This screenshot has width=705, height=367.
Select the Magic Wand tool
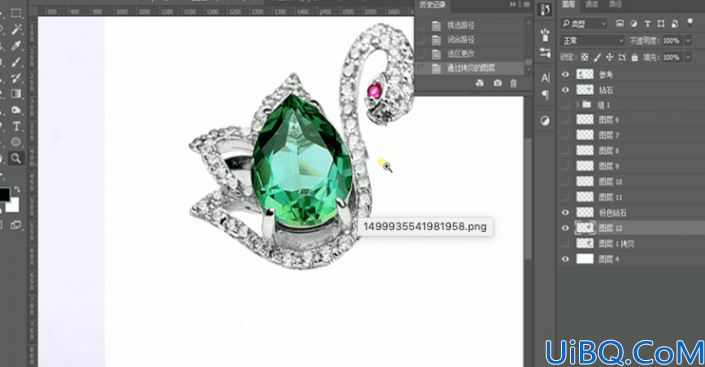(16, 30)
